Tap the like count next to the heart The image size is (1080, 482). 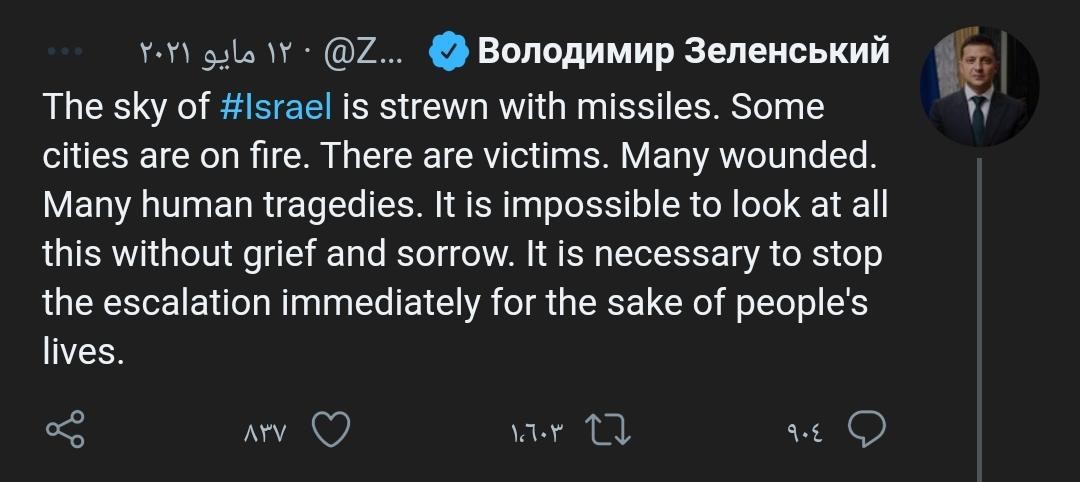[265, 432]
